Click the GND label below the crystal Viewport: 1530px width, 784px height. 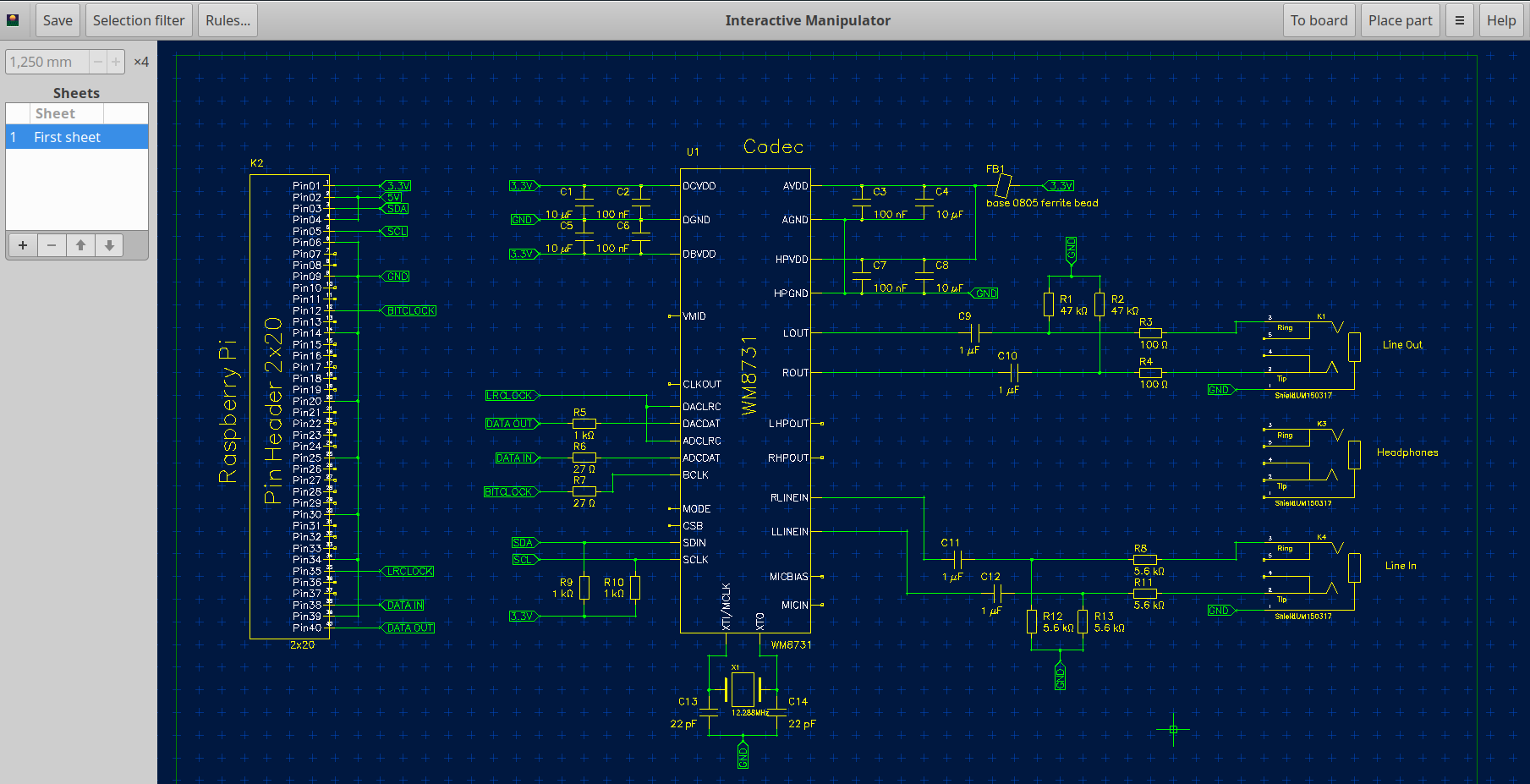(x=743, y=755)
